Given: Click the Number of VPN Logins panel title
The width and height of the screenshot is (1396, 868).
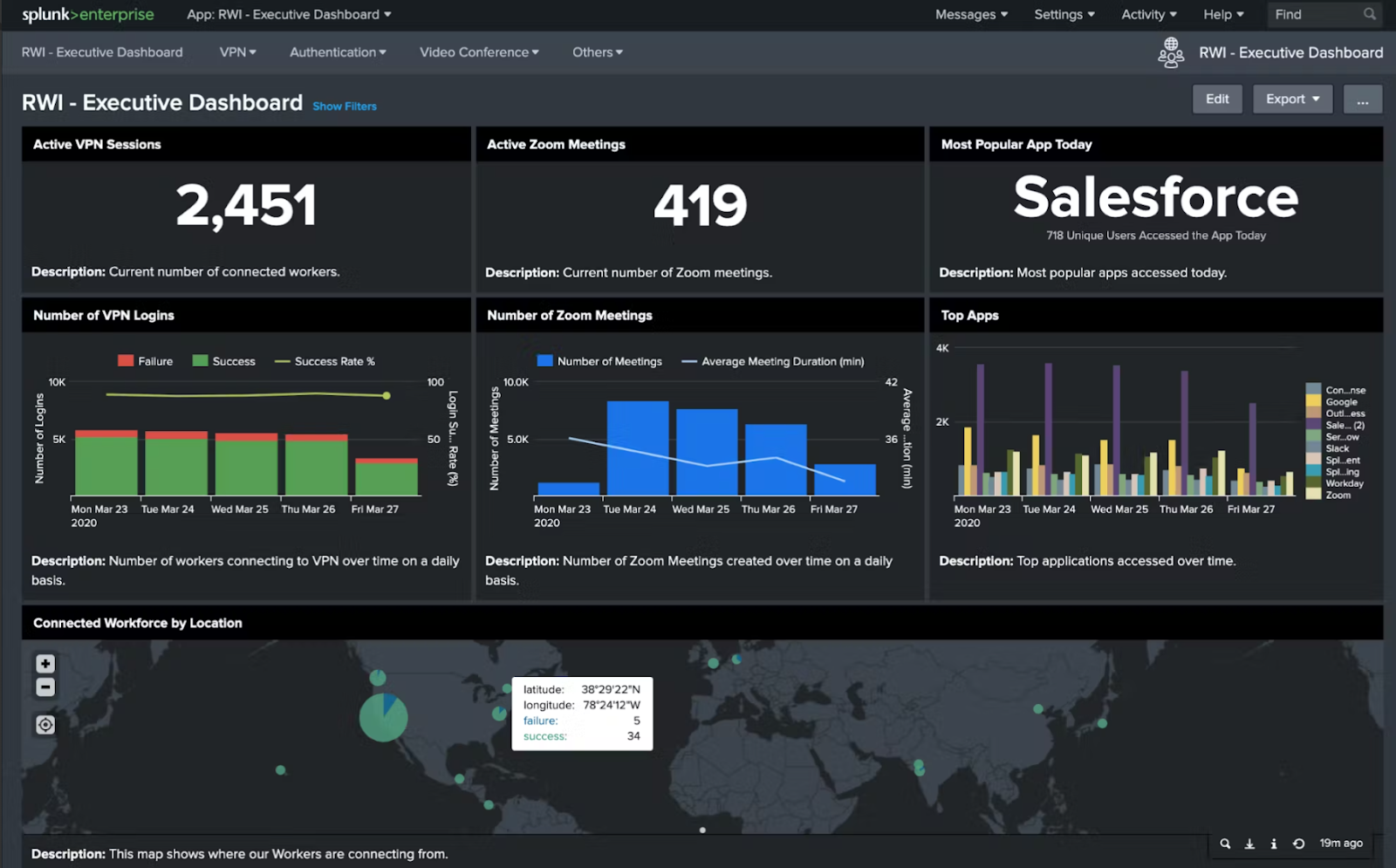Looking at the screenshot, I should [104, 316].
